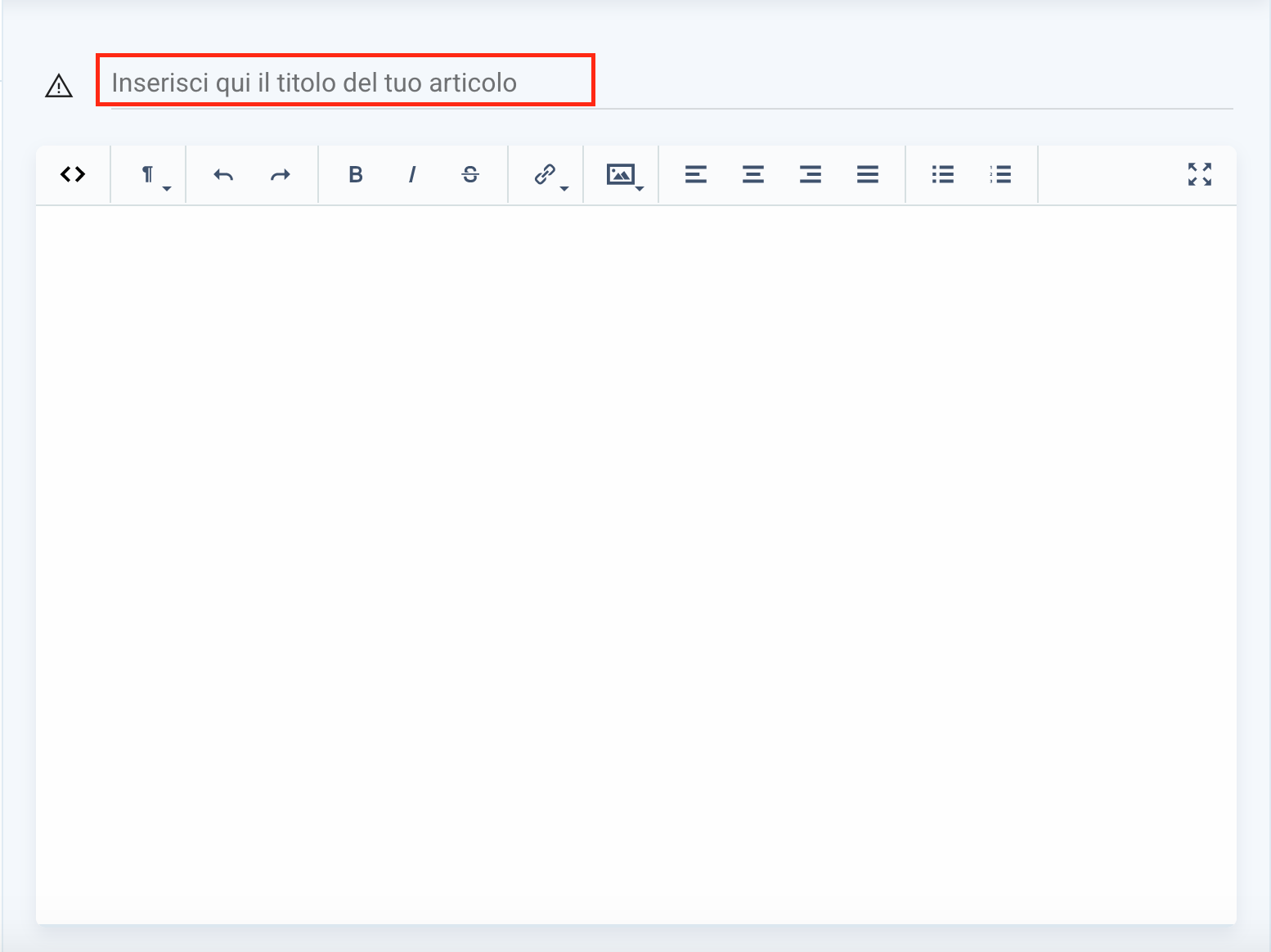
Task: Undo the last edit
Action: 223,174
